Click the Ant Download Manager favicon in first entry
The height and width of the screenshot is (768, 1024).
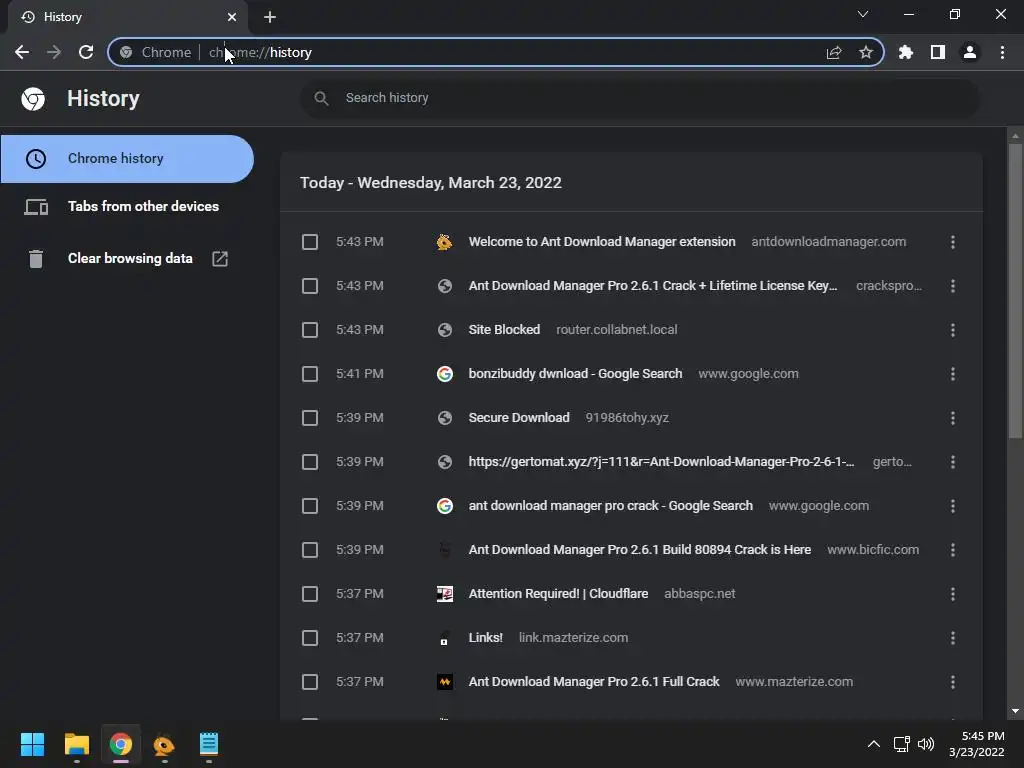coord(444,242)
